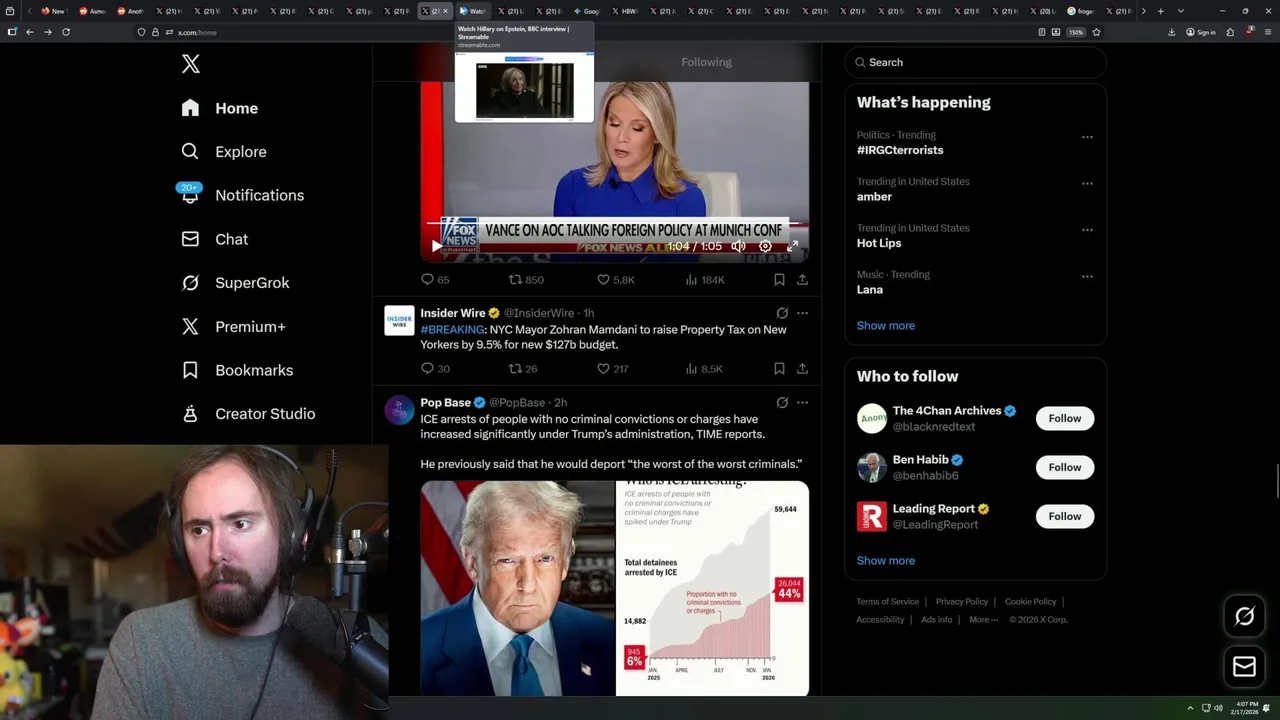Open the Terms of Service link
1280x720 pixels.
tap(887, 602)
